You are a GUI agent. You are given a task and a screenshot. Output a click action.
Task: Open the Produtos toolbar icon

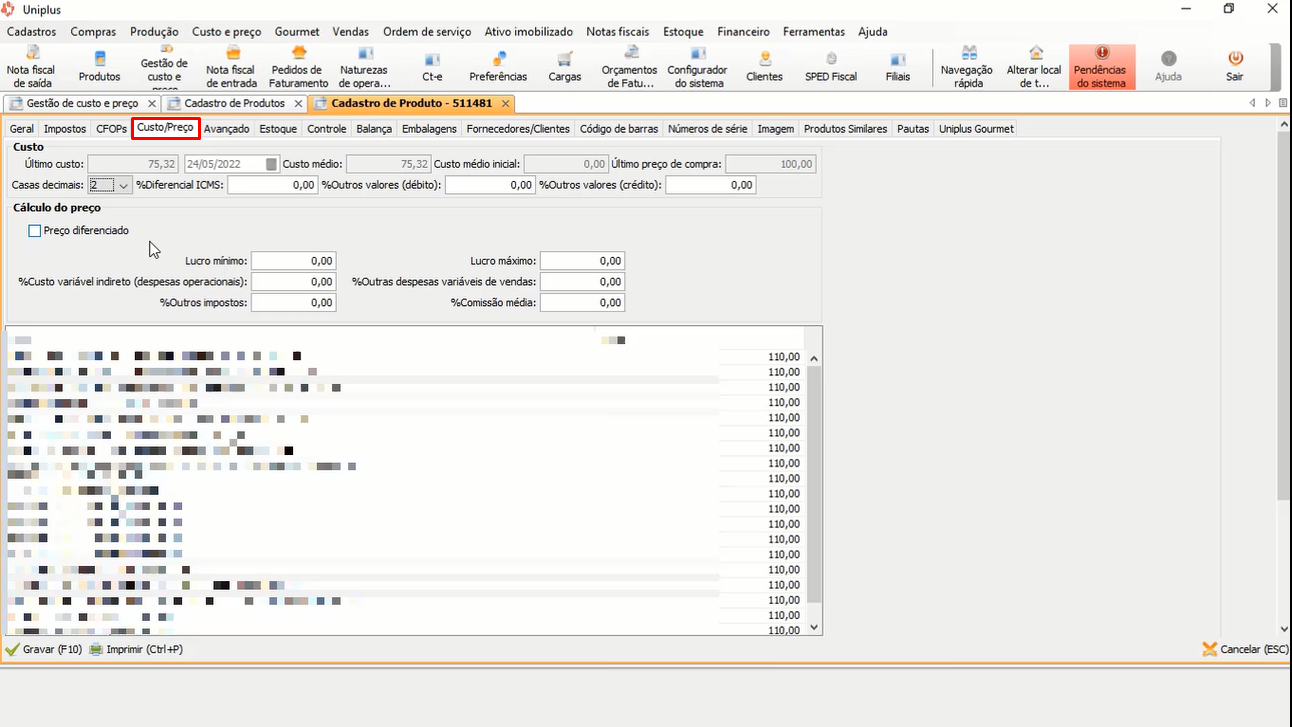point(99,66)
